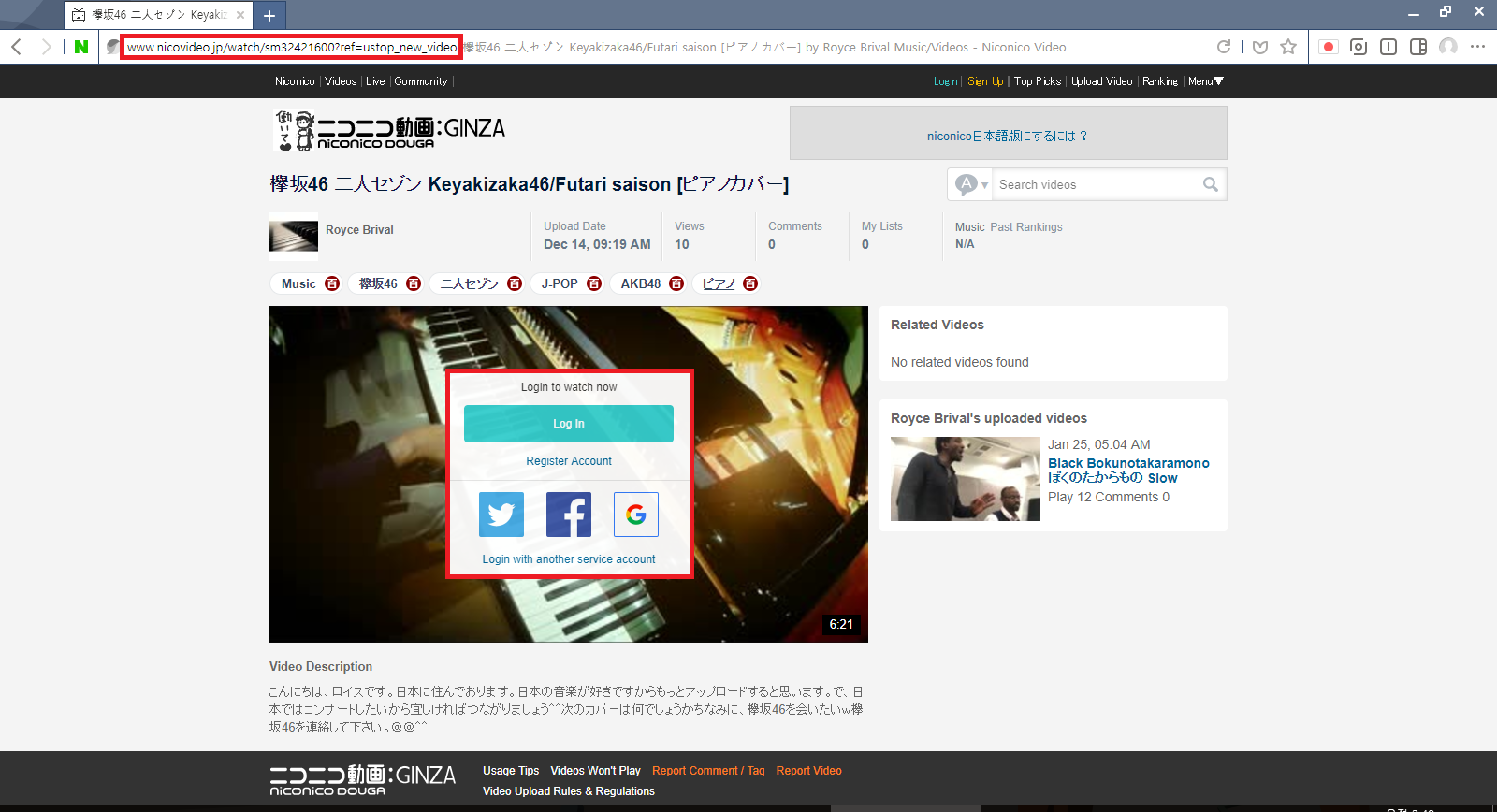Focus the Search videos input field
The width and height of the screenshot is (1497, 812).
pyautogui.click(x=1097, y=184)
